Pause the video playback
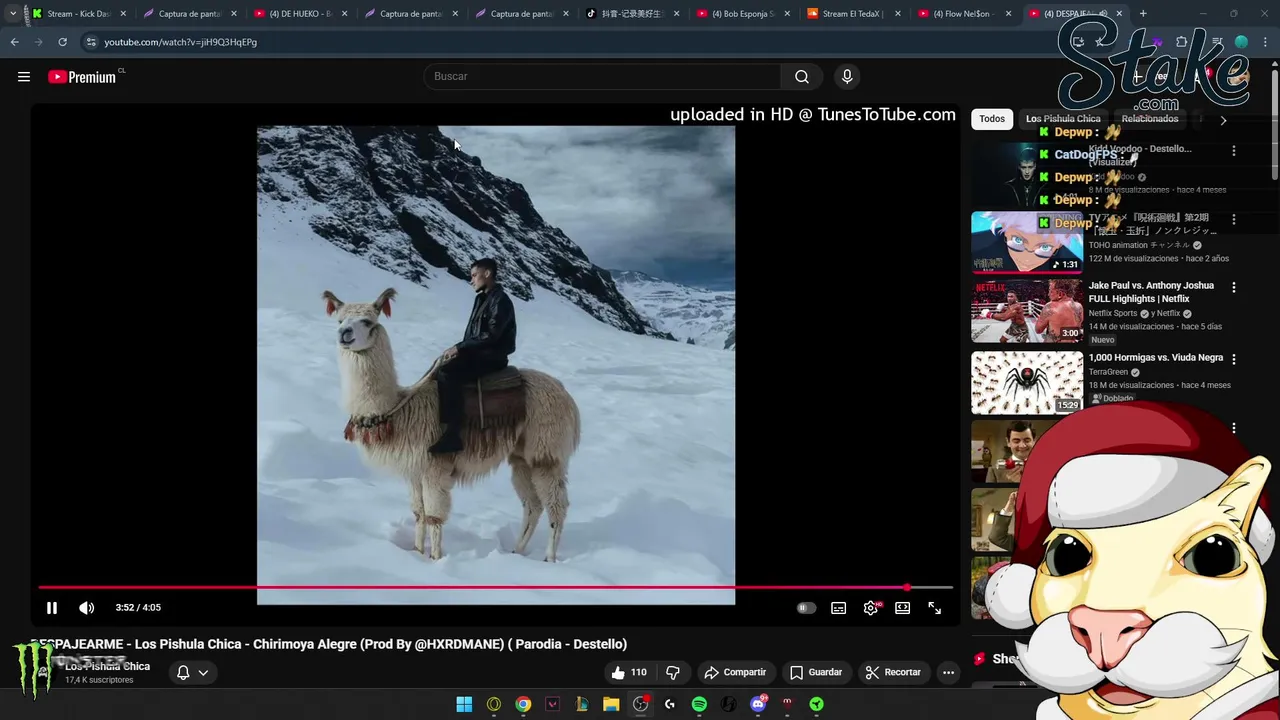The image size is (1280, 720). point(52,608)
